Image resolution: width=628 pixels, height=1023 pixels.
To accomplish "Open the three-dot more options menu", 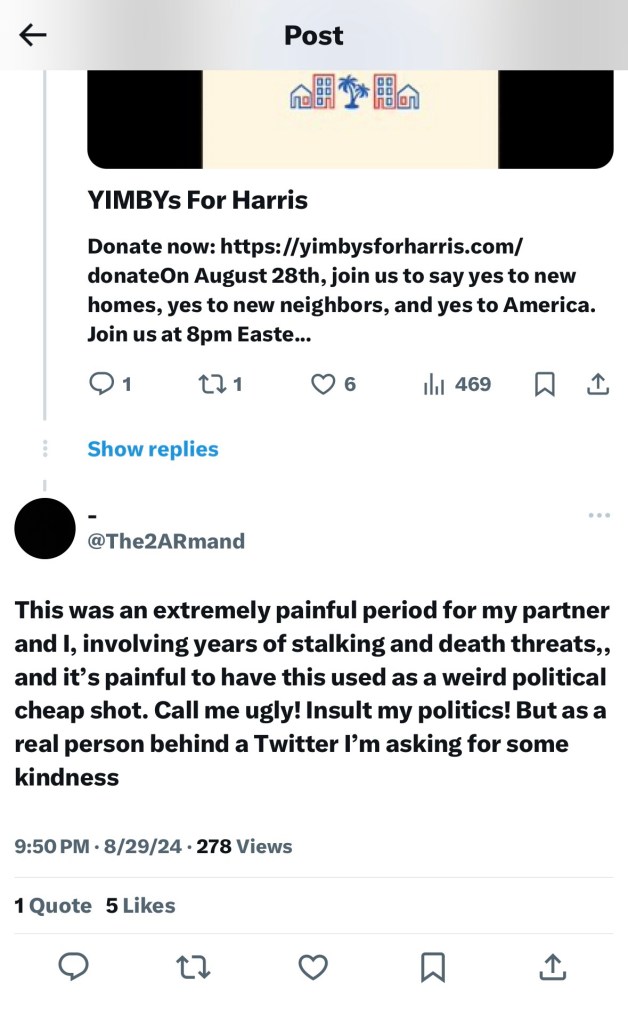I will pos(599,515).
